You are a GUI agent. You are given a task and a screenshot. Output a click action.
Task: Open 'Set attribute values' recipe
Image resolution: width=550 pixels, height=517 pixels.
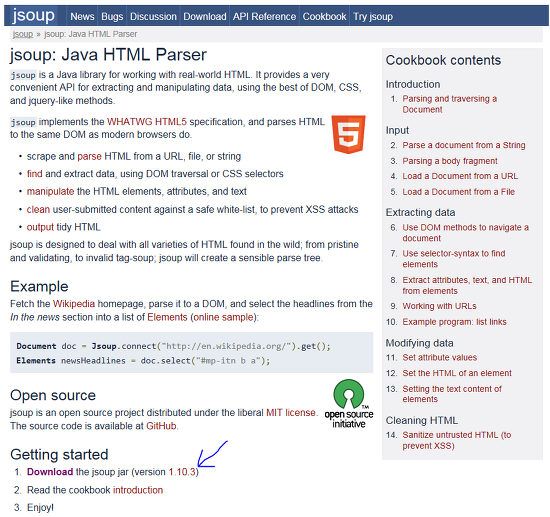pyautogui.click(x=440, y=357)
